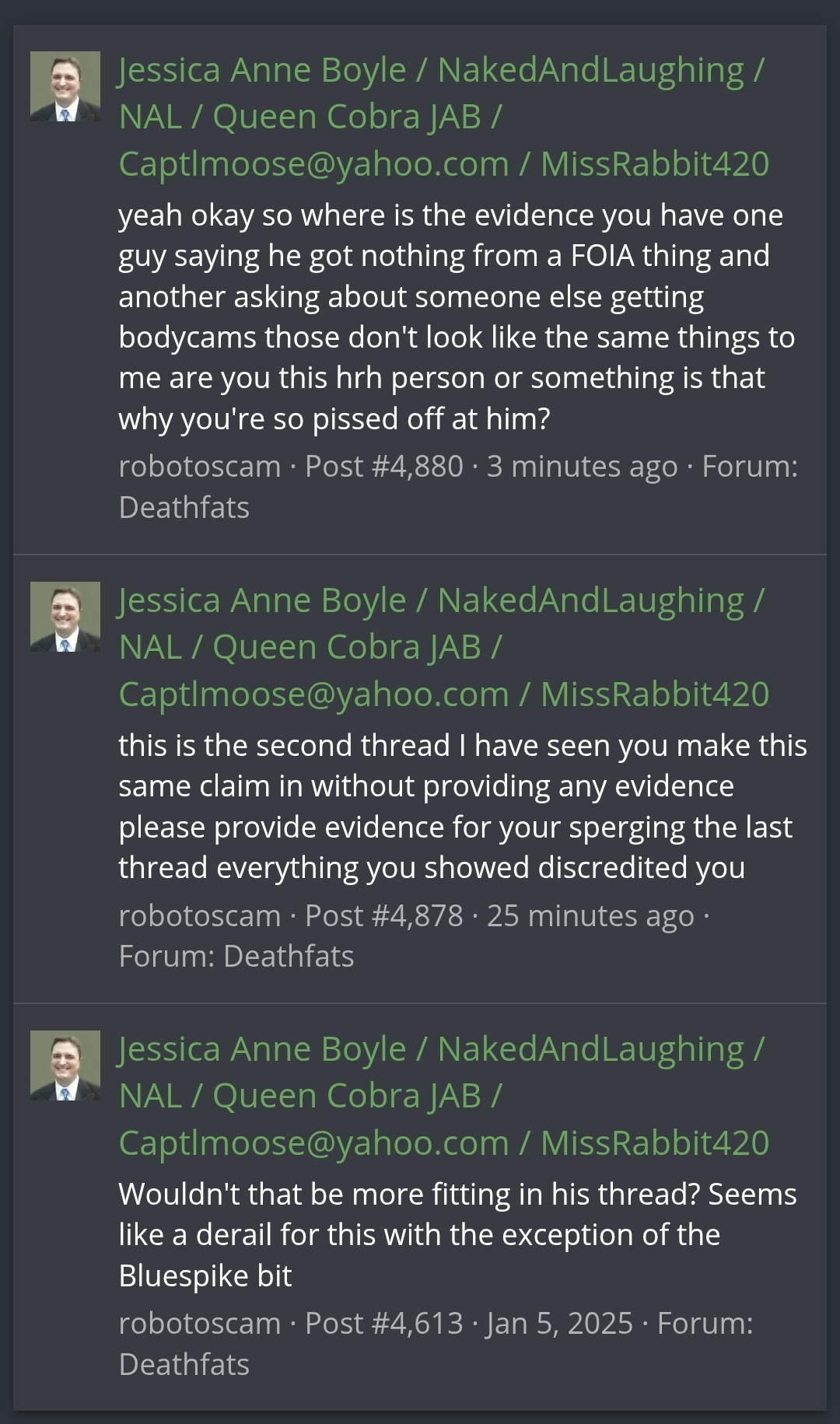Image resolution: width=840 pixels, height=1424 pixels.
Task: Open robotoscam profile in post #4,878 result
Action: [200, 915]
